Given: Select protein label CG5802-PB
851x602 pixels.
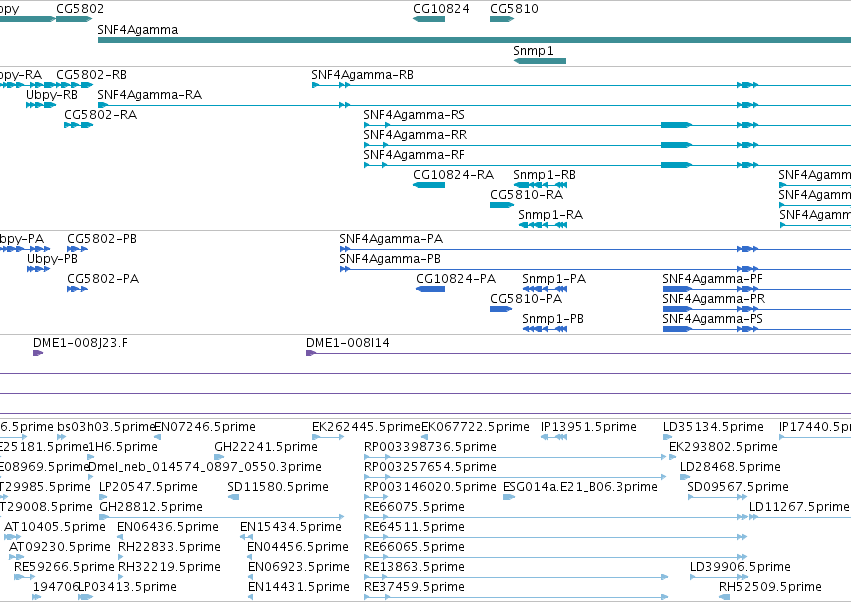Looking at the screenshot, I should click(102, 239).
